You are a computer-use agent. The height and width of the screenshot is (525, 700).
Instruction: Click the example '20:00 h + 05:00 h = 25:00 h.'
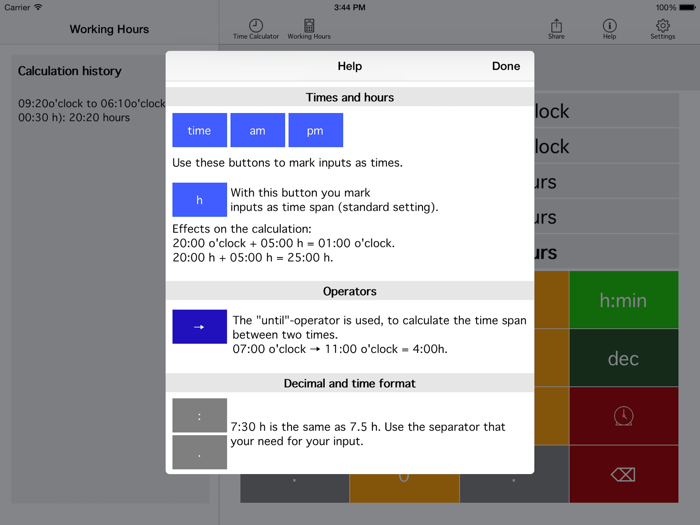[x=253, y=258]
